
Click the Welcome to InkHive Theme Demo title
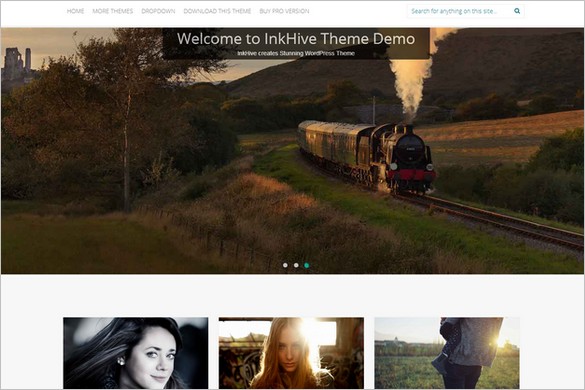(x=296, y=38)
